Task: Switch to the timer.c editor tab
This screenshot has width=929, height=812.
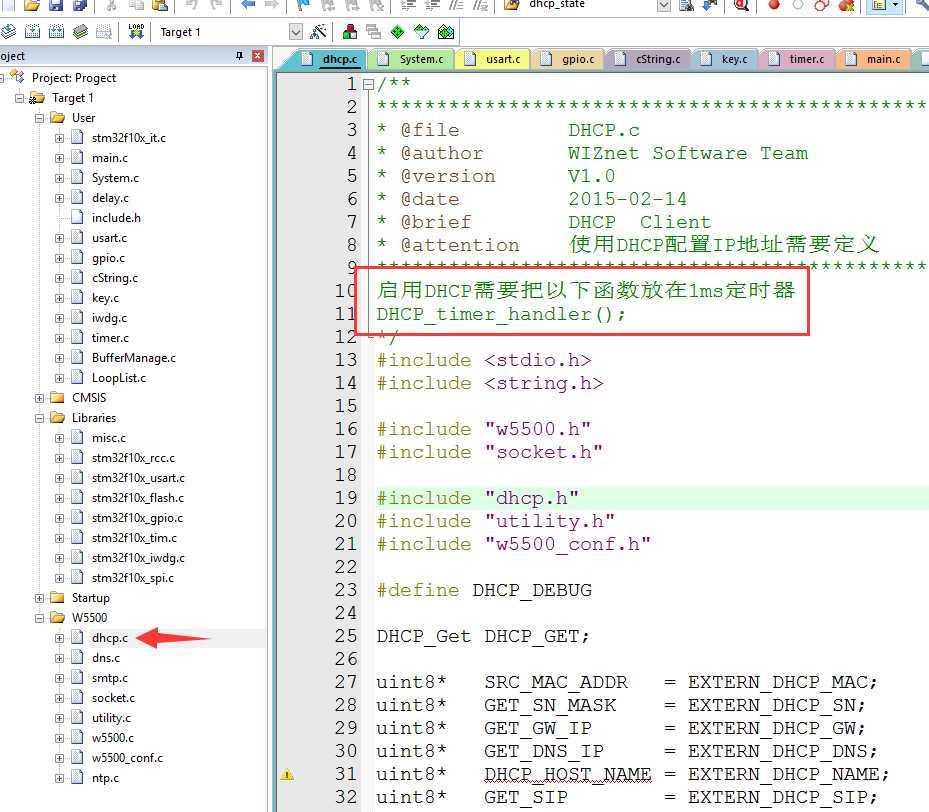Action: tap(797, 59)
